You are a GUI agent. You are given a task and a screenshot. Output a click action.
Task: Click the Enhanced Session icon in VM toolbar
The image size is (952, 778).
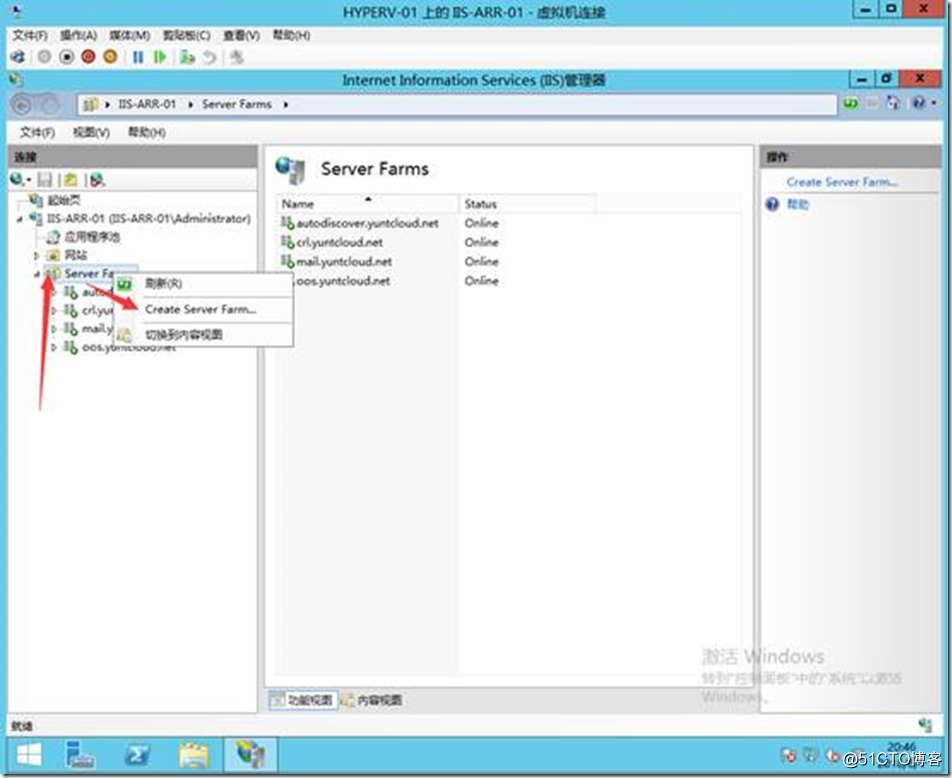(x=237, y=57)
